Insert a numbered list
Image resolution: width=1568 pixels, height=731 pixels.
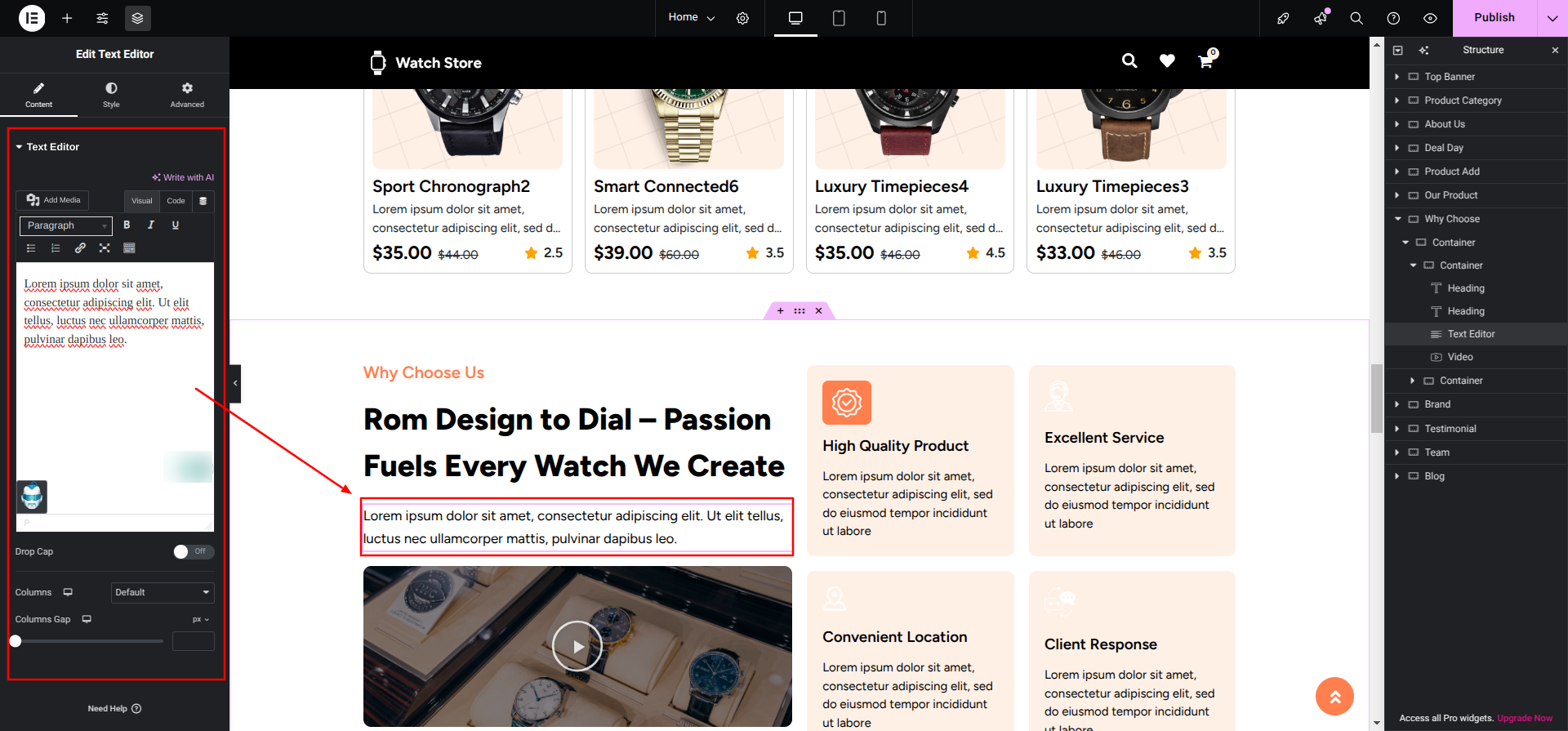tap(56, 248)
